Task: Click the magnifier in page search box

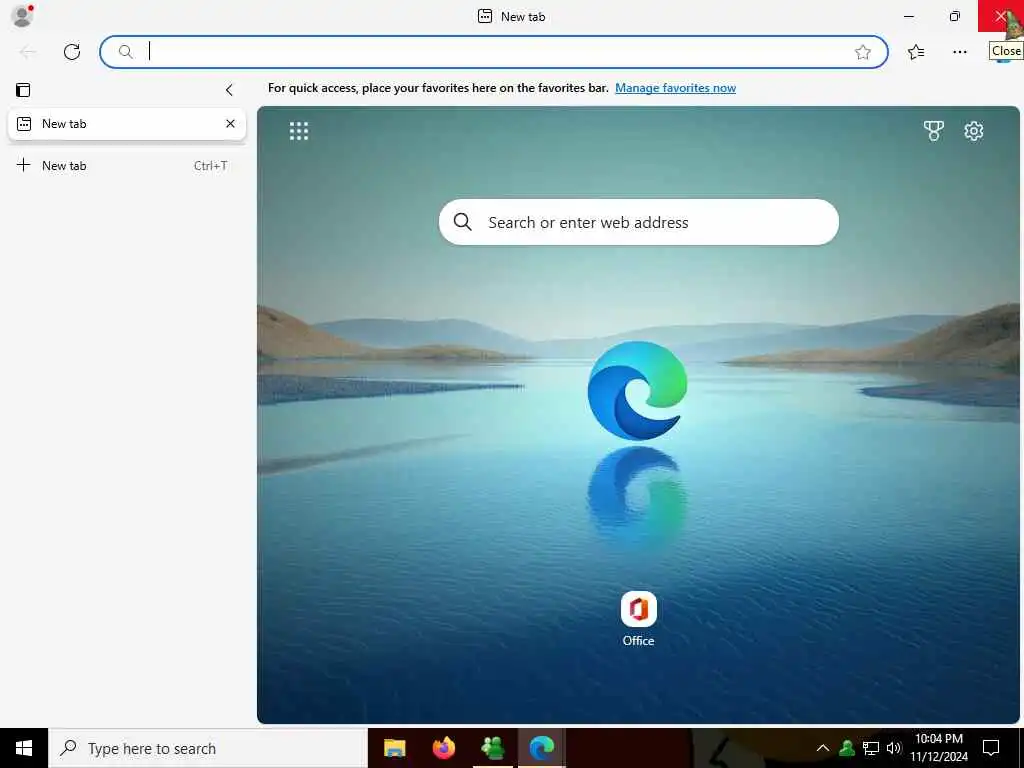Action: coord(462,222)
